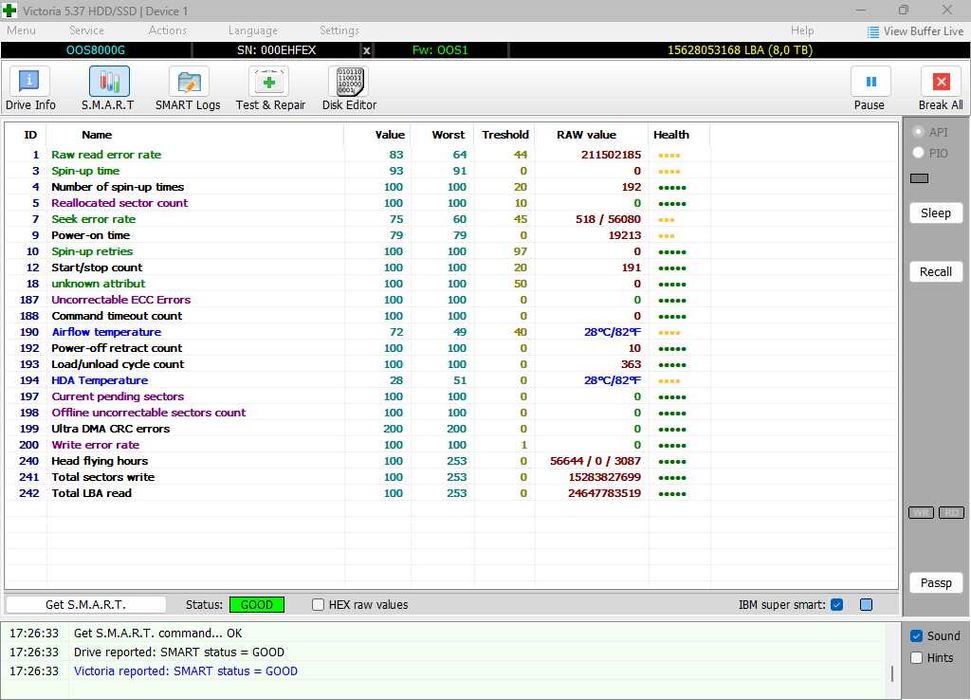This screenshot has width=971, height=700.
Task: Click log line Victoria reported SMART status
Action: (x=186, y=671)
